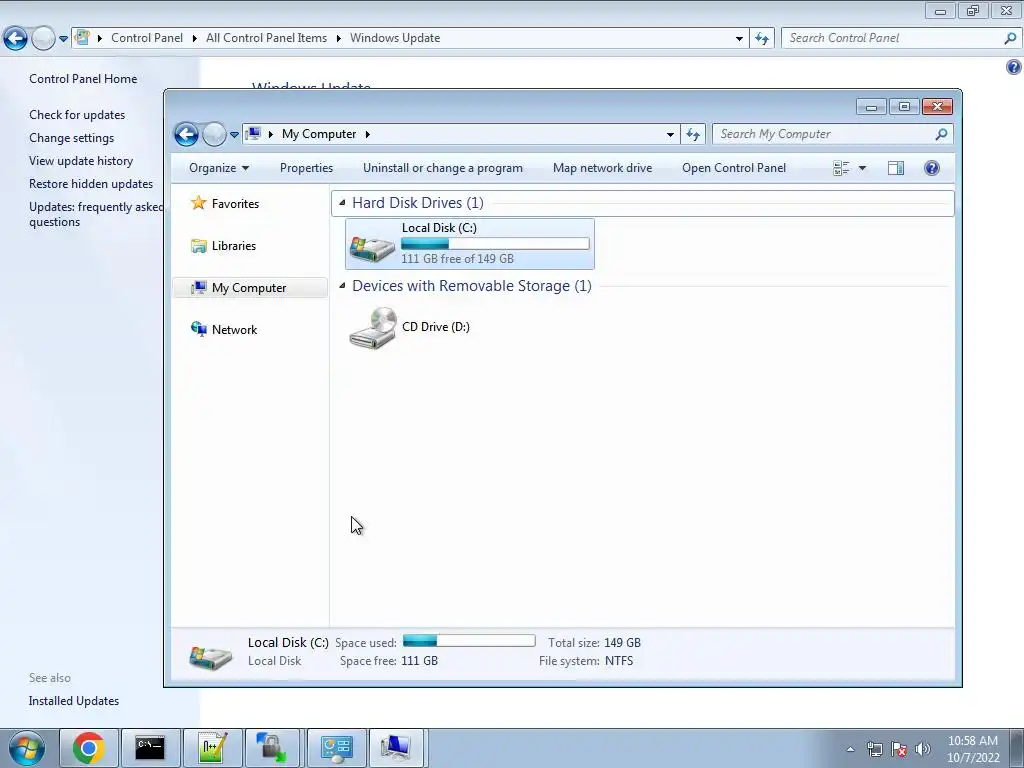Select Libraries in navigation pane
This screenshot has width=1024, height=768.
(x=234, y=246)
